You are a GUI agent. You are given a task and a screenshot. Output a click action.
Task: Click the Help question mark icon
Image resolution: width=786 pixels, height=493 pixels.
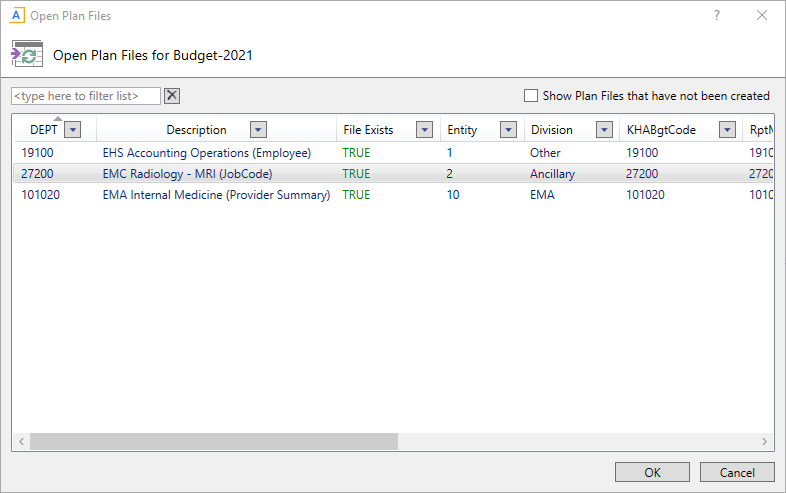[x=717, y=16]
